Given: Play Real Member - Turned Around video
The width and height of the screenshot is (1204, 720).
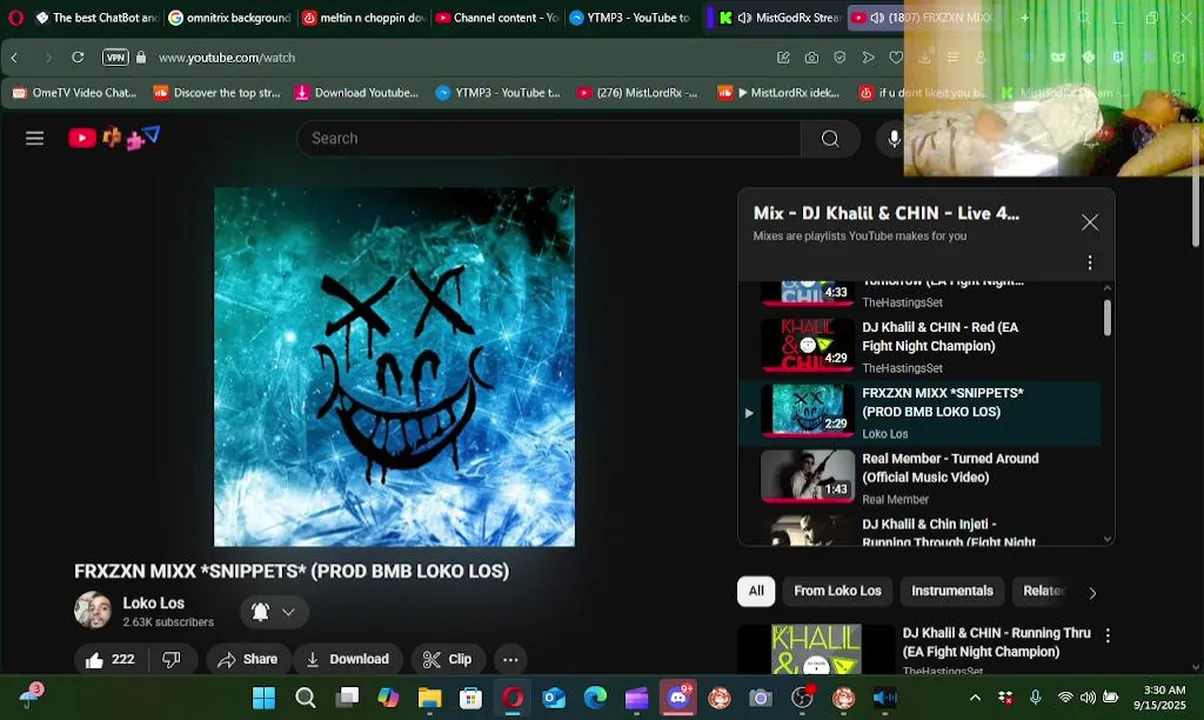Looking at the screenshot, I should [x=920, y=478].
